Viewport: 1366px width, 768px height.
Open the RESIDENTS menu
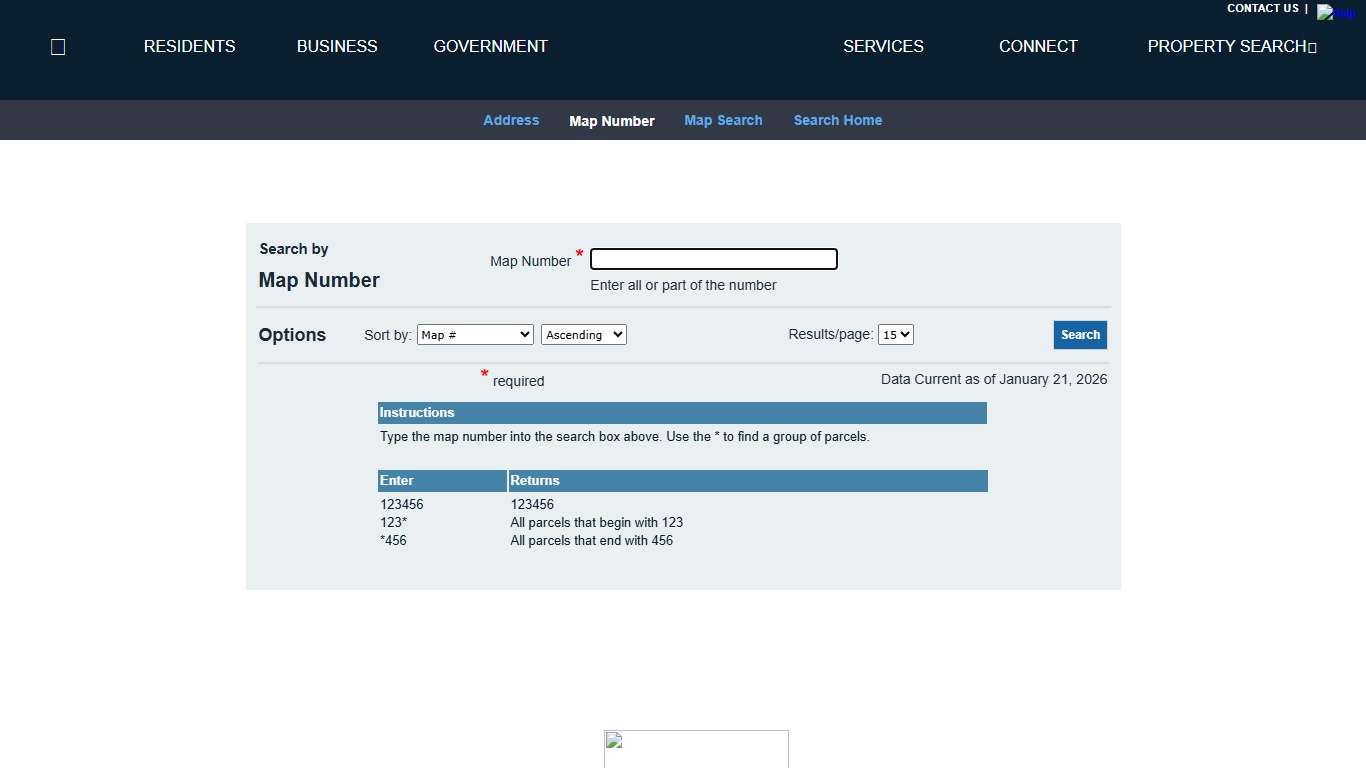(x=189, y=47)
